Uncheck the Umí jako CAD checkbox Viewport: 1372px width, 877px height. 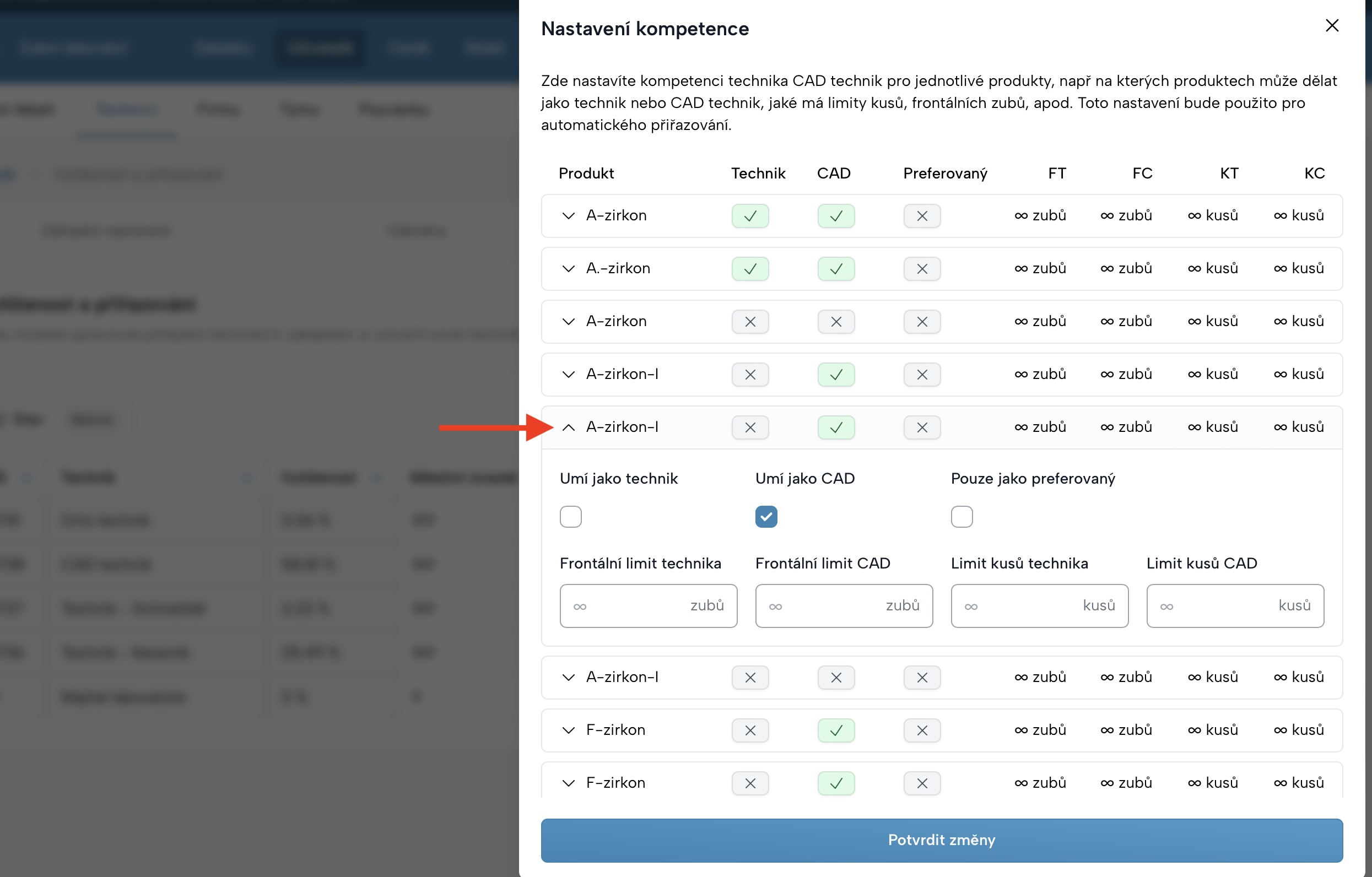click(x=766, y=517)
